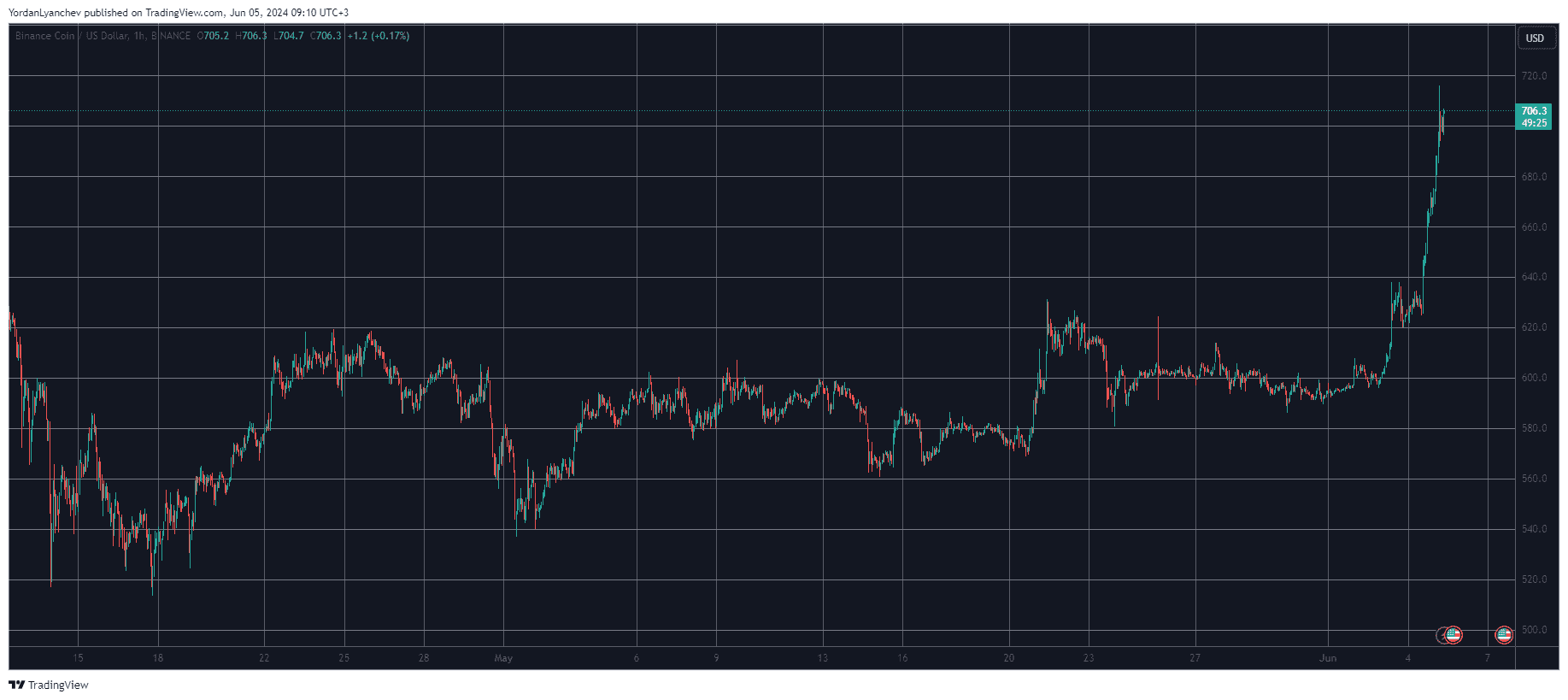Click the open value O705.2
Image resolution: width=1568 pixels, height=700 pixels.
point(213,36)
